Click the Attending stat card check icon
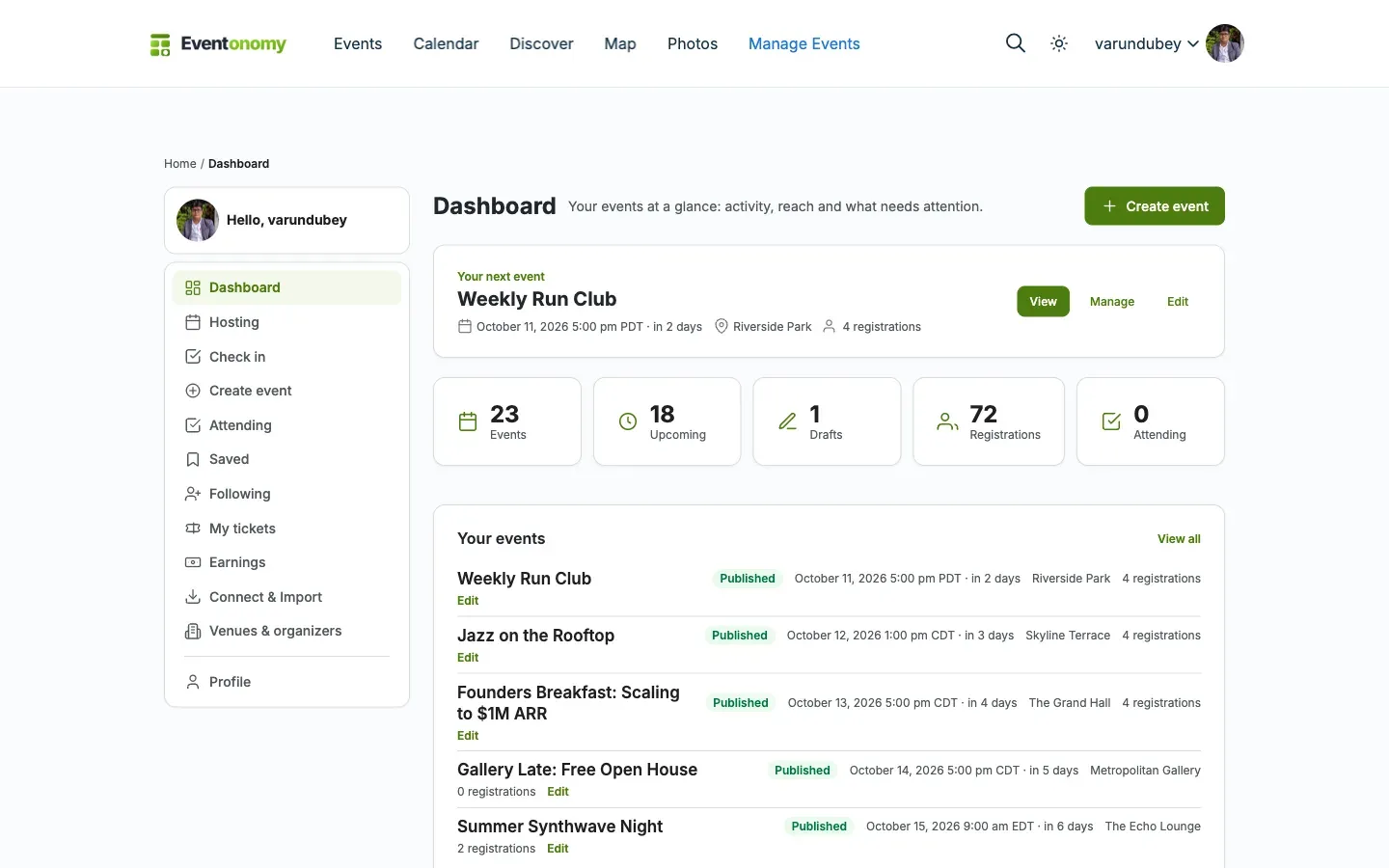This screenshot has height=868, width=1389. click(x=1111, y=421)
